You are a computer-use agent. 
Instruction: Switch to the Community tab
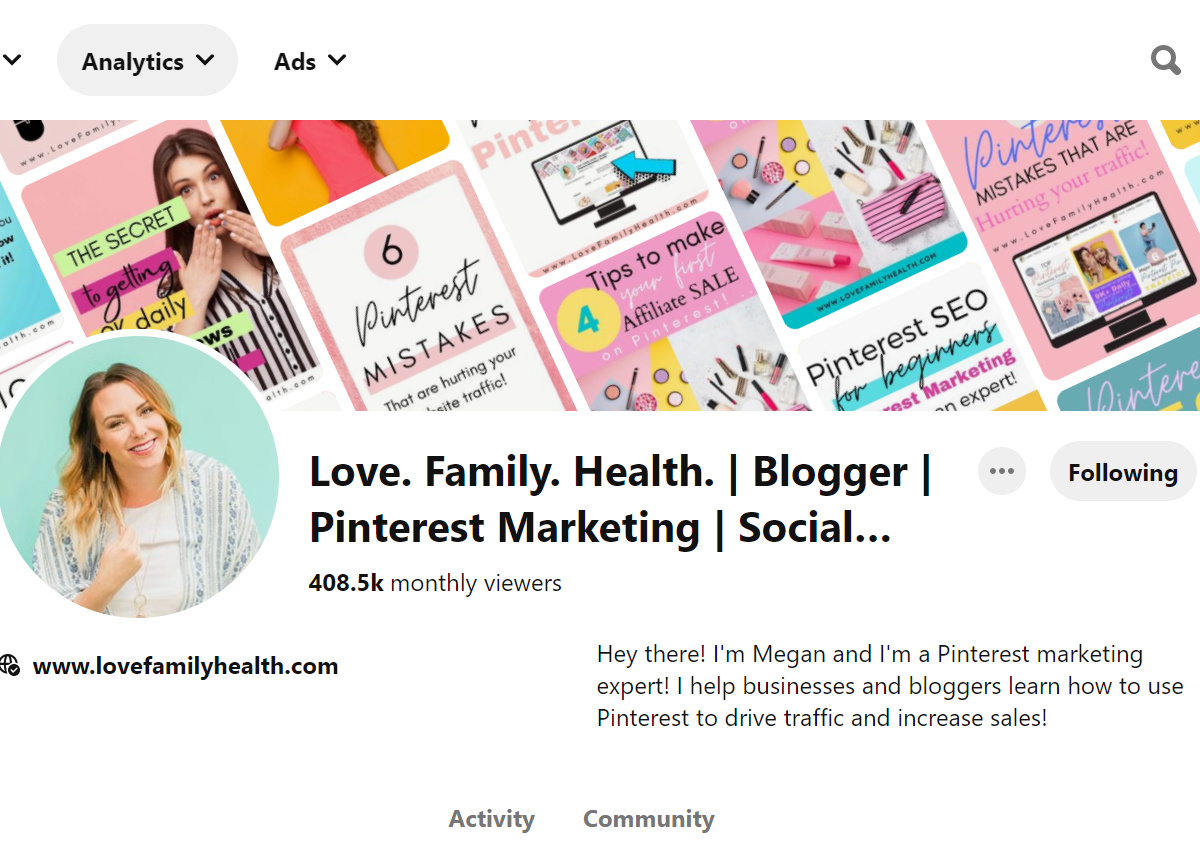648,819
